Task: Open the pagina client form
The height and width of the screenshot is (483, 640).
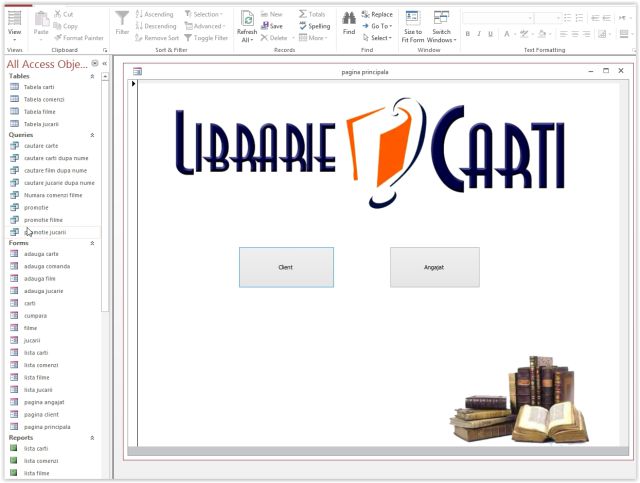Action: pos(41,415)
